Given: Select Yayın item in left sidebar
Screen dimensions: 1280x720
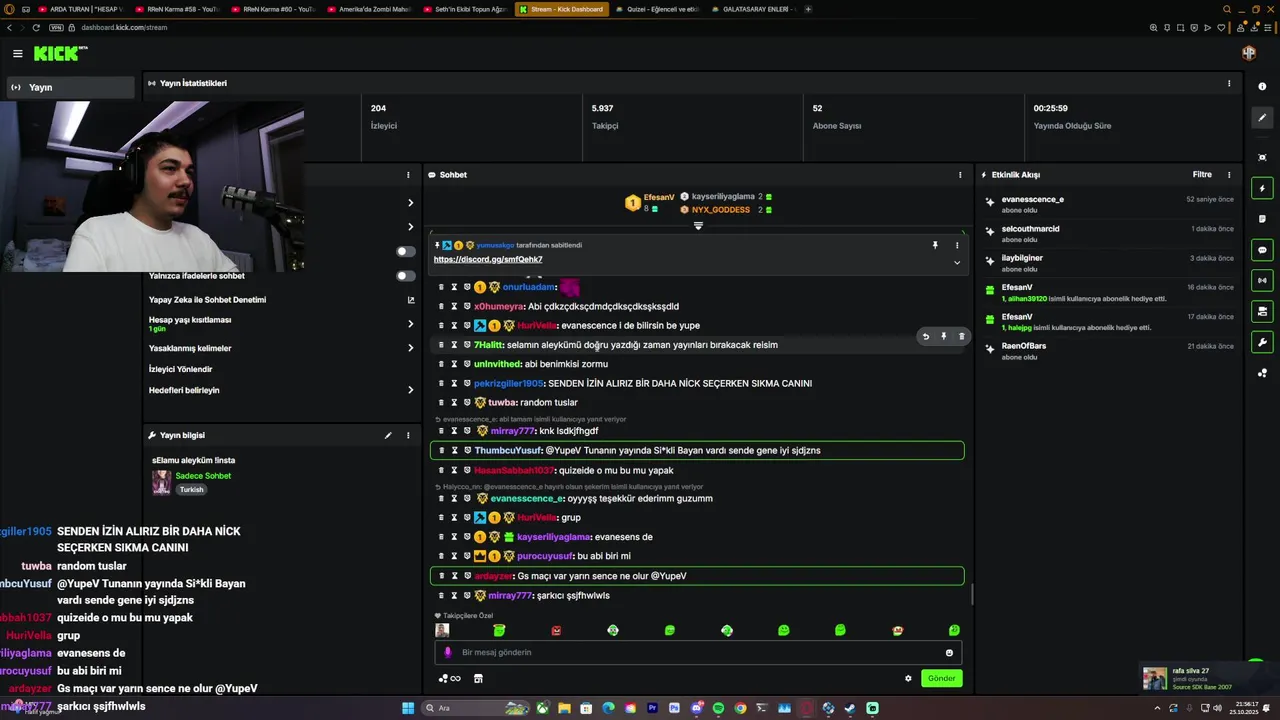Looking at the screenshot, I should 69,87.
